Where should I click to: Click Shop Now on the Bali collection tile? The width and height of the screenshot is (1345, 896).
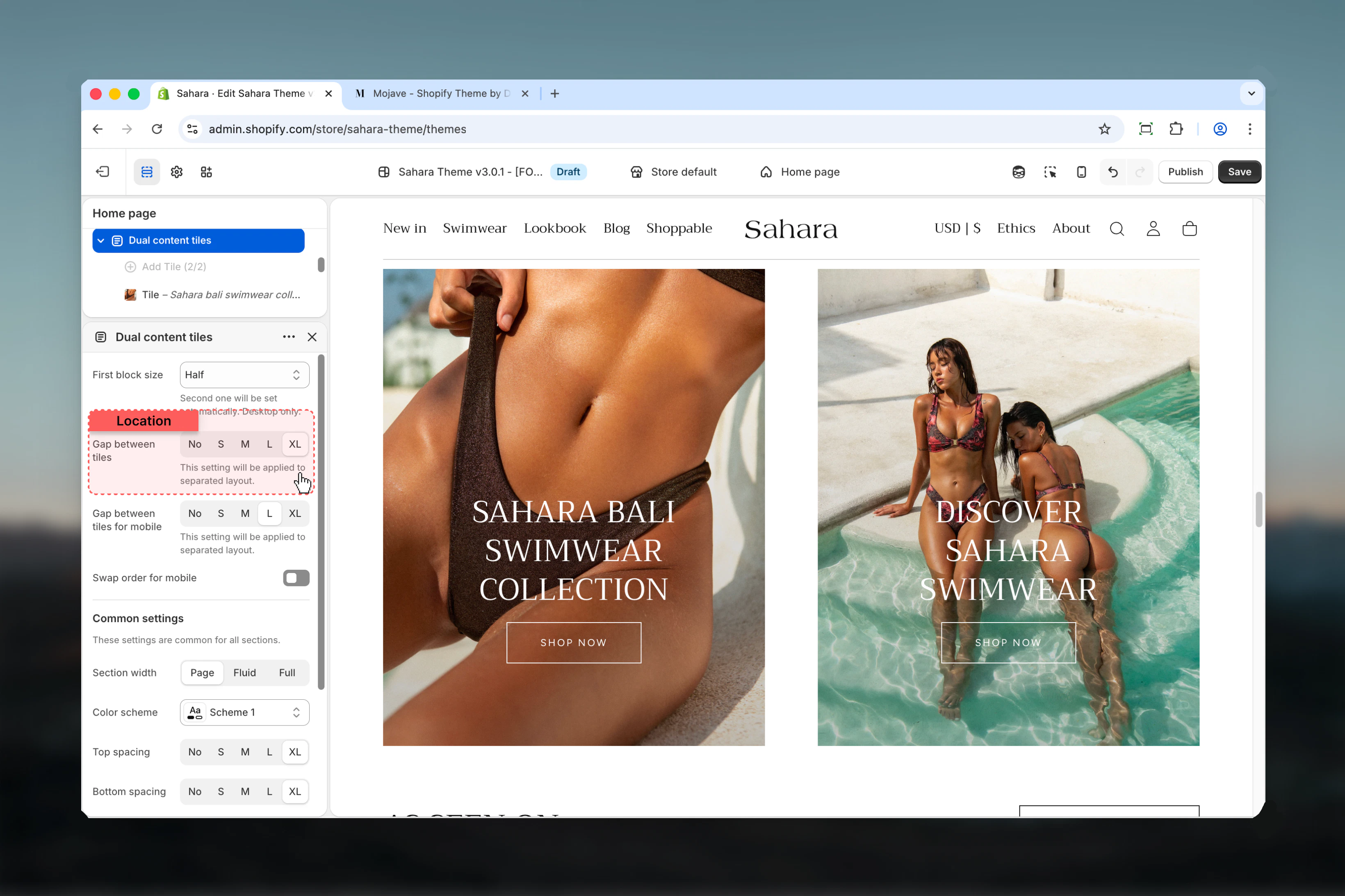click(573, 642)
